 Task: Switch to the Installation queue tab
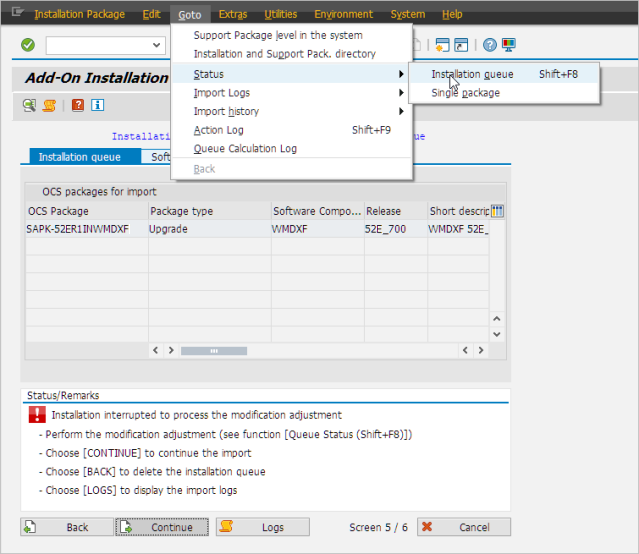79,157
